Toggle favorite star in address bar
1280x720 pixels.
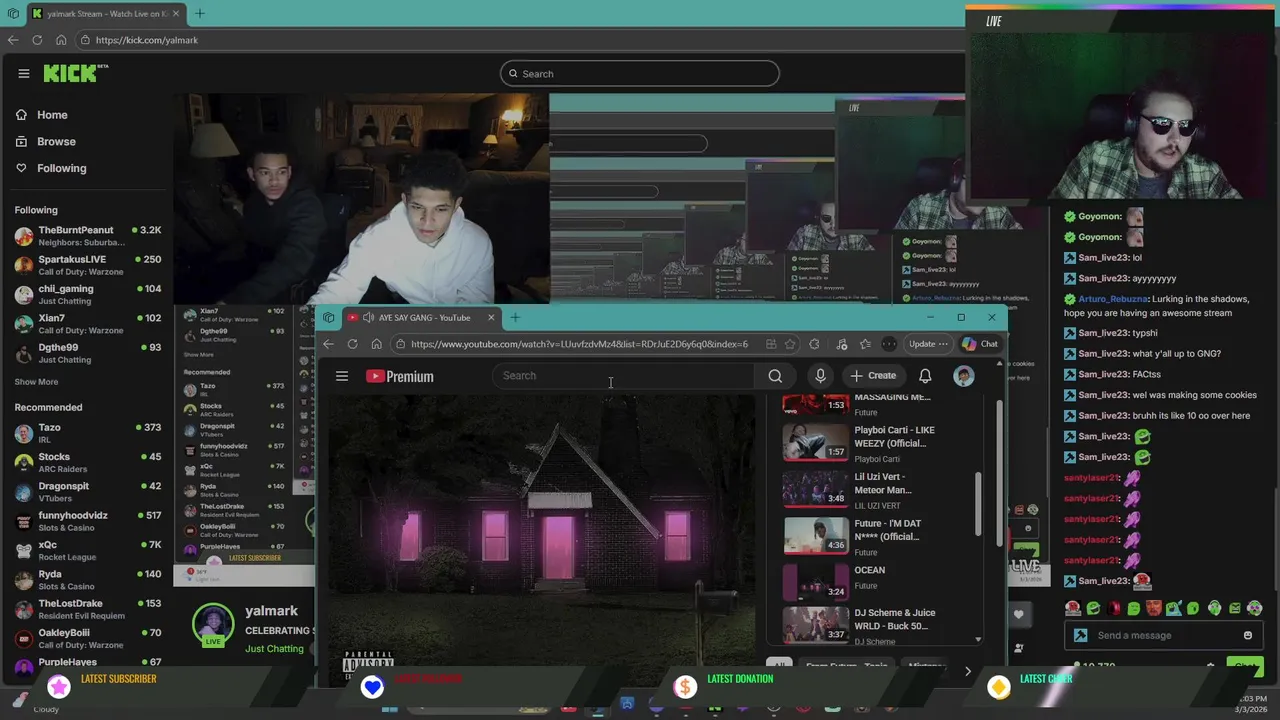[x=790, y=344]
